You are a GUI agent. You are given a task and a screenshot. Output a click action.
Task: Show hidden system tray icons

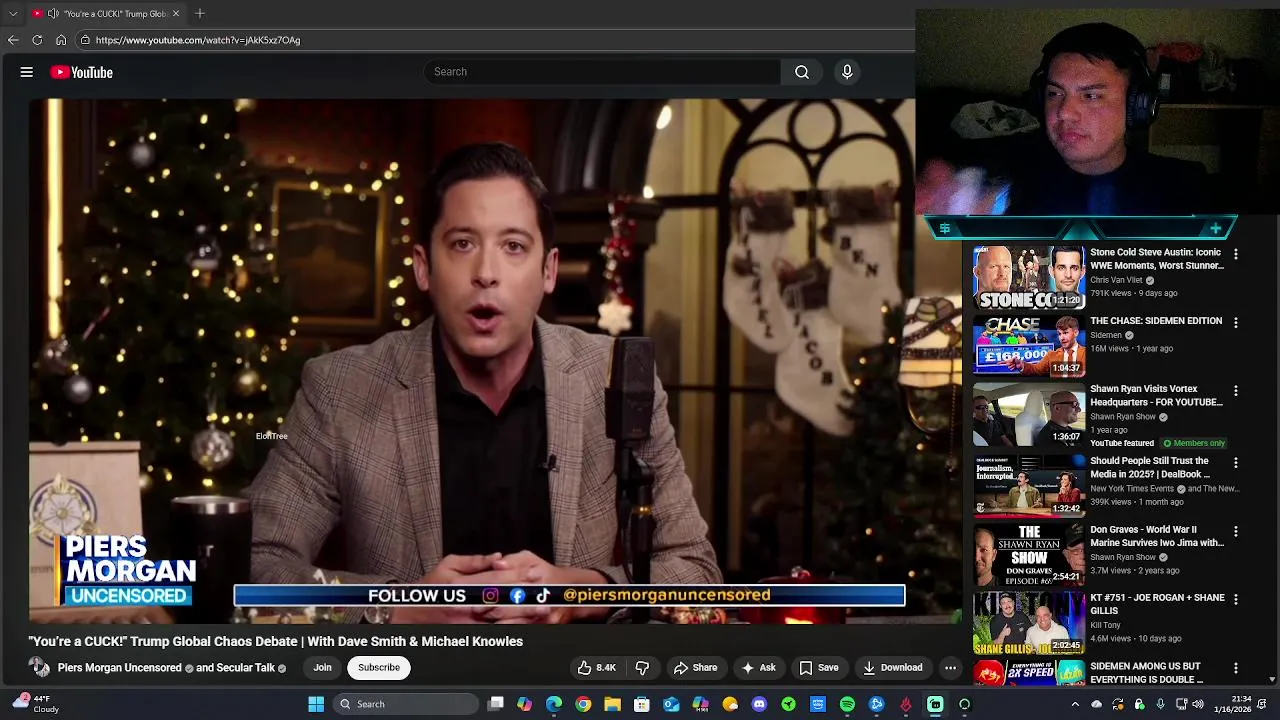pos(1075,704)
